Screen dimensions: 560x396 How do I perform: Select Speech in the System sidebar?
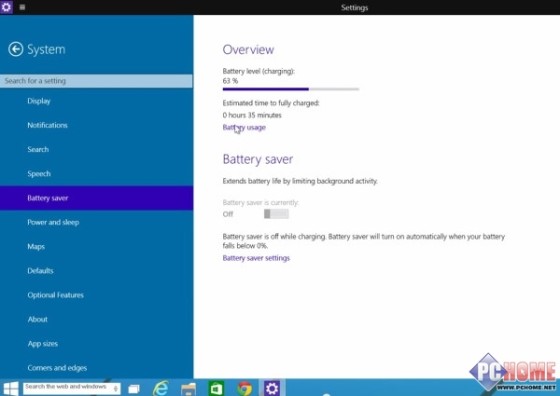pos(96,174)
